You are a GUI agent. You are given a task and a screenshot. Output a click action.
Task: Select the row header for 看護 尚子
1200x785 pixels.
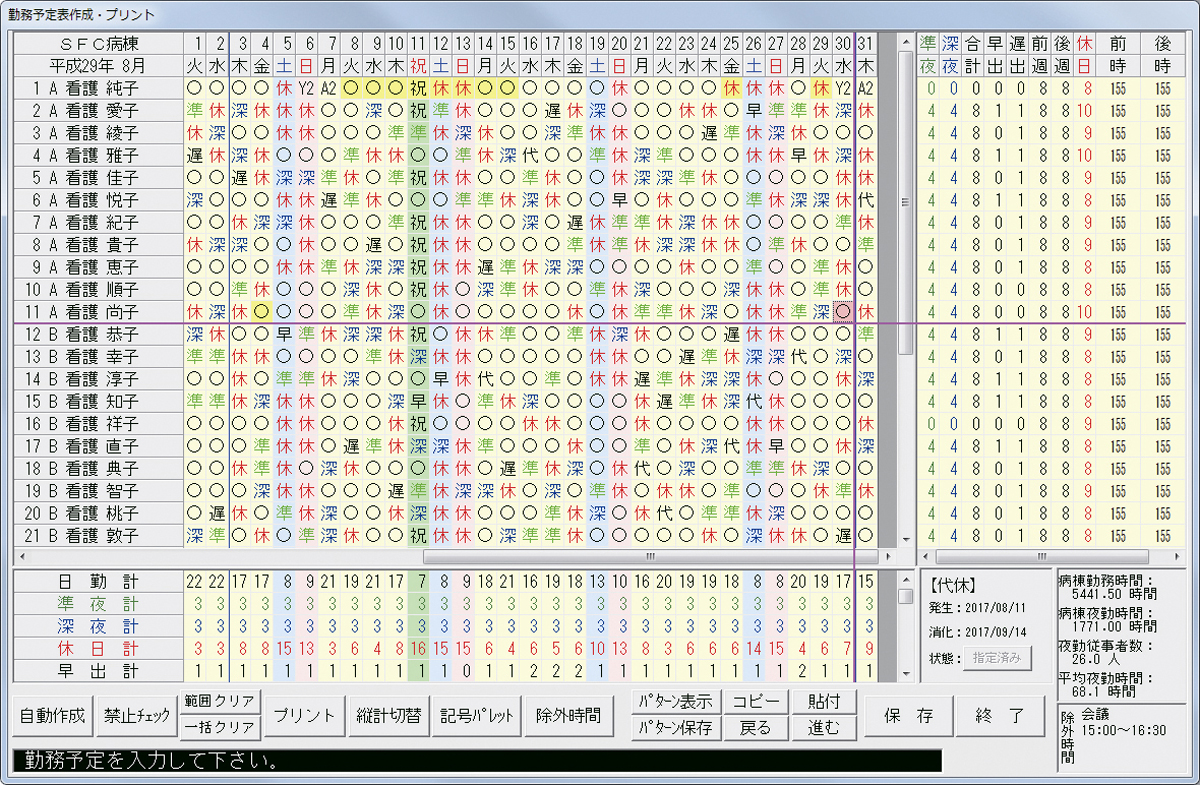coord(95,311)
